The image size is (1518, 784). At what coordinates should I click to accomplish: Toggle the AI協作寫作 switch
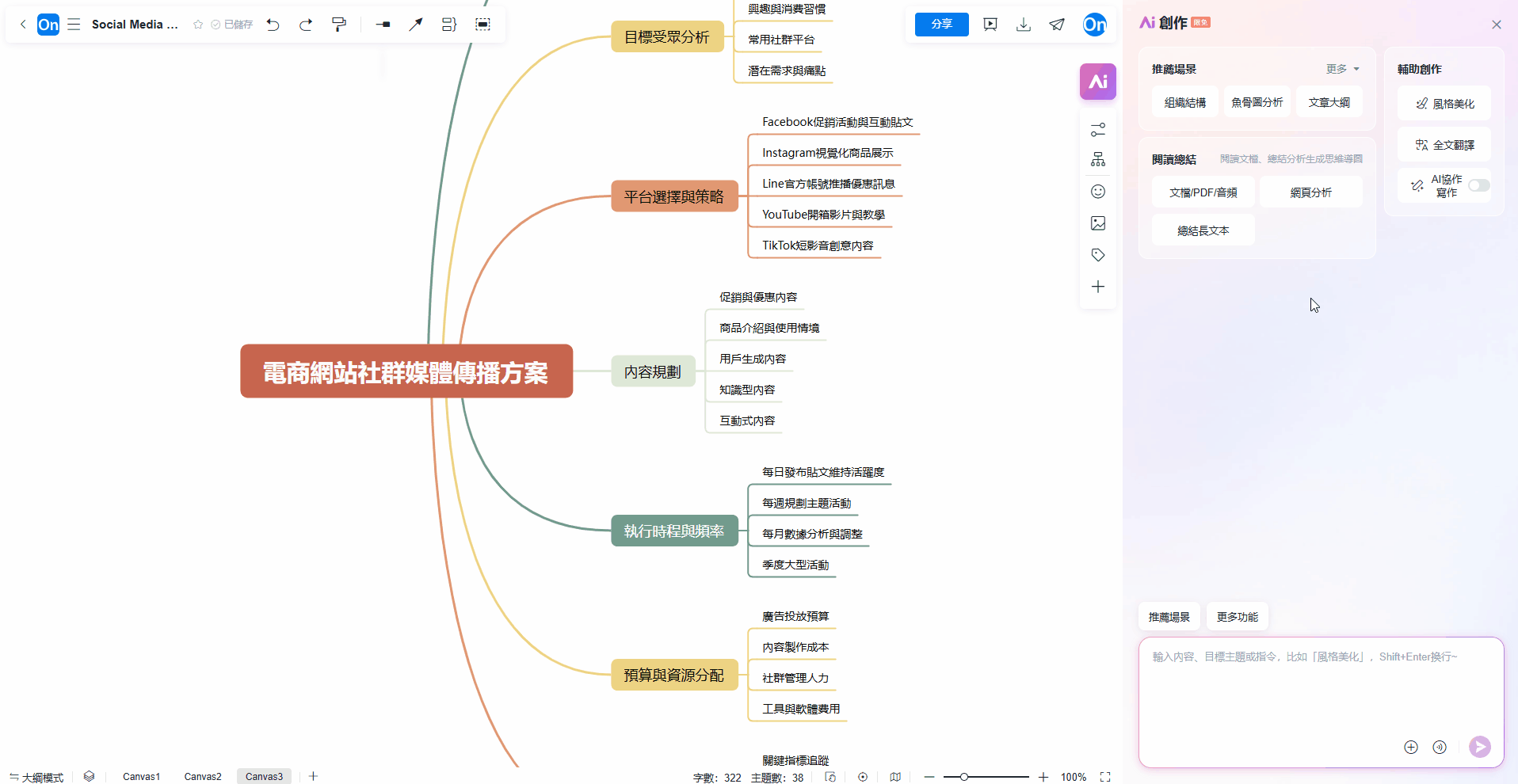pyautogui.click(x=1478, y=185)
